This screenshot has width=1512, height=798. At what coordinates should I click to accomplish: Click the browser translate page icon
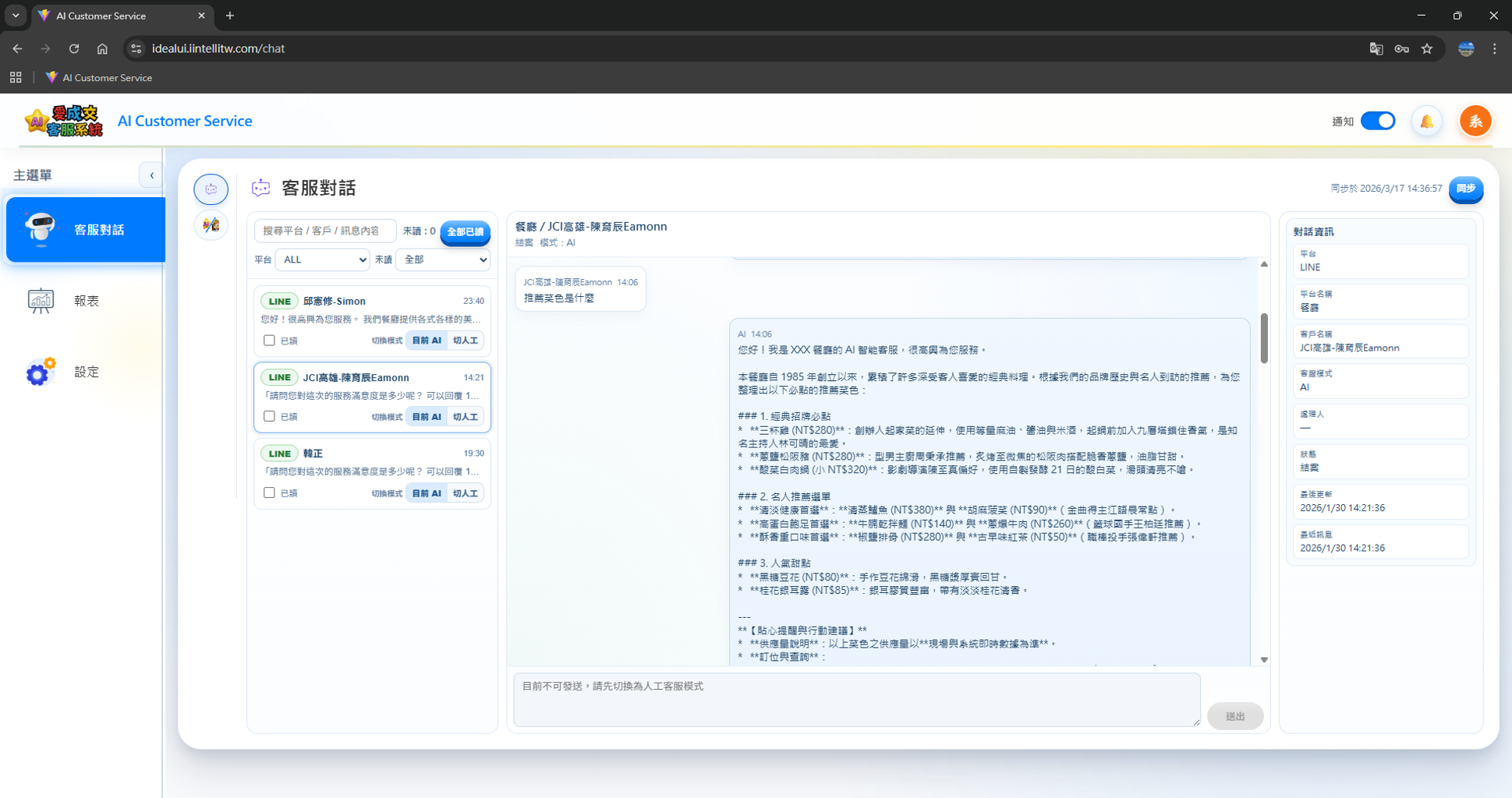[1376, 48]
